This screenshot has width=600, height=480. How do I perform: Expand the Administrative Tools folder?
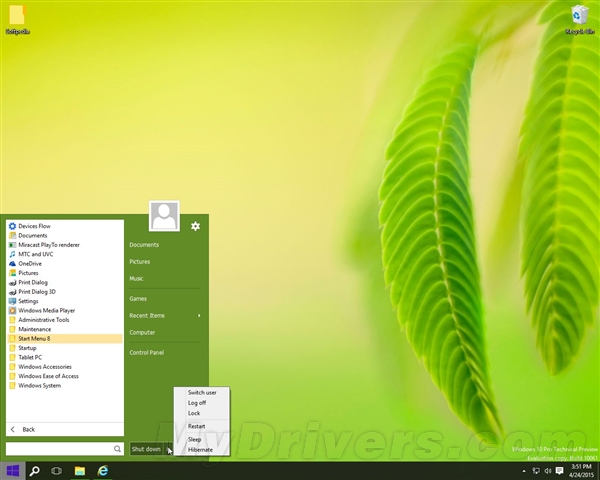click(x=65, y=320)
